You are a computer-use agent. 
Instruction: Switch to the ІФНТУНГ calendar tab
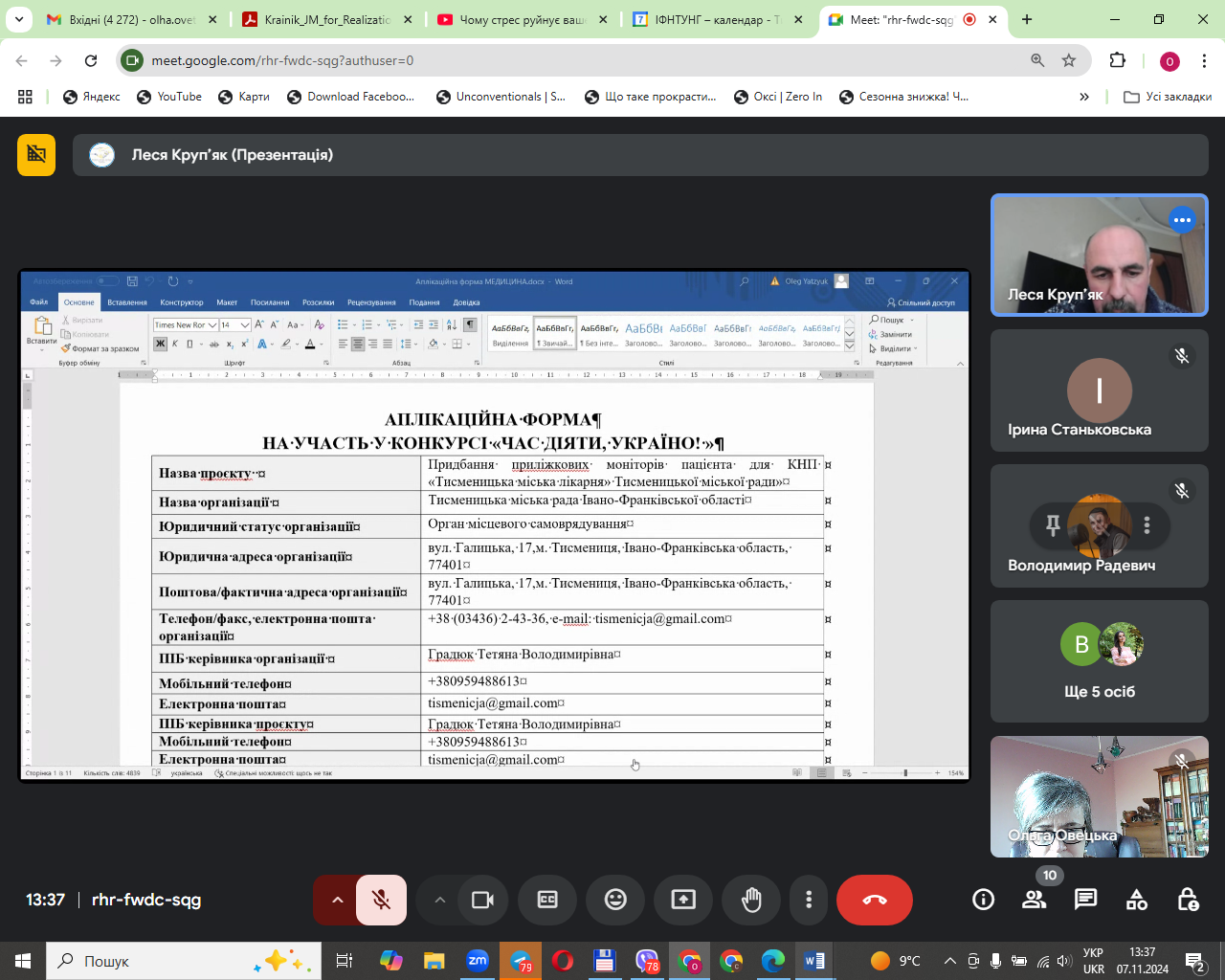pyautogui.click(x=718, y=19)
